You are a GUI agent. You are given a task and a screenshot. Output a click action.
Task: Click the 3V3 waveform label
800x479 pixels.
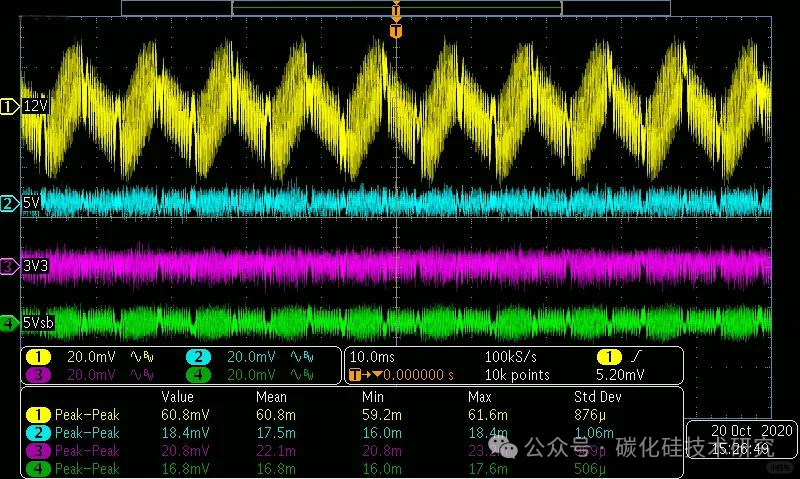pos(35,266)
